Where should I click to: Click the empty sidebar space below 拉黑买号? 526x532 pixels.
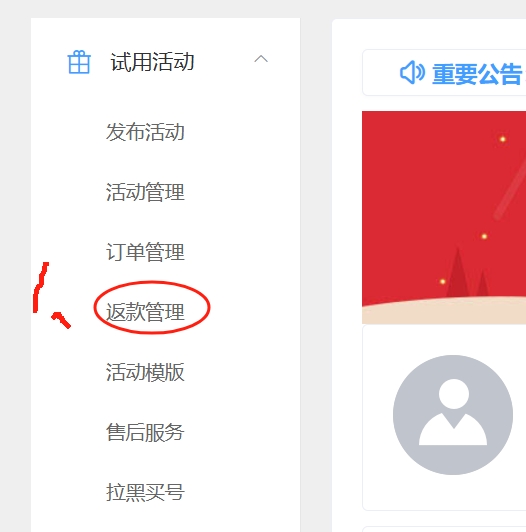coord(165,519)
